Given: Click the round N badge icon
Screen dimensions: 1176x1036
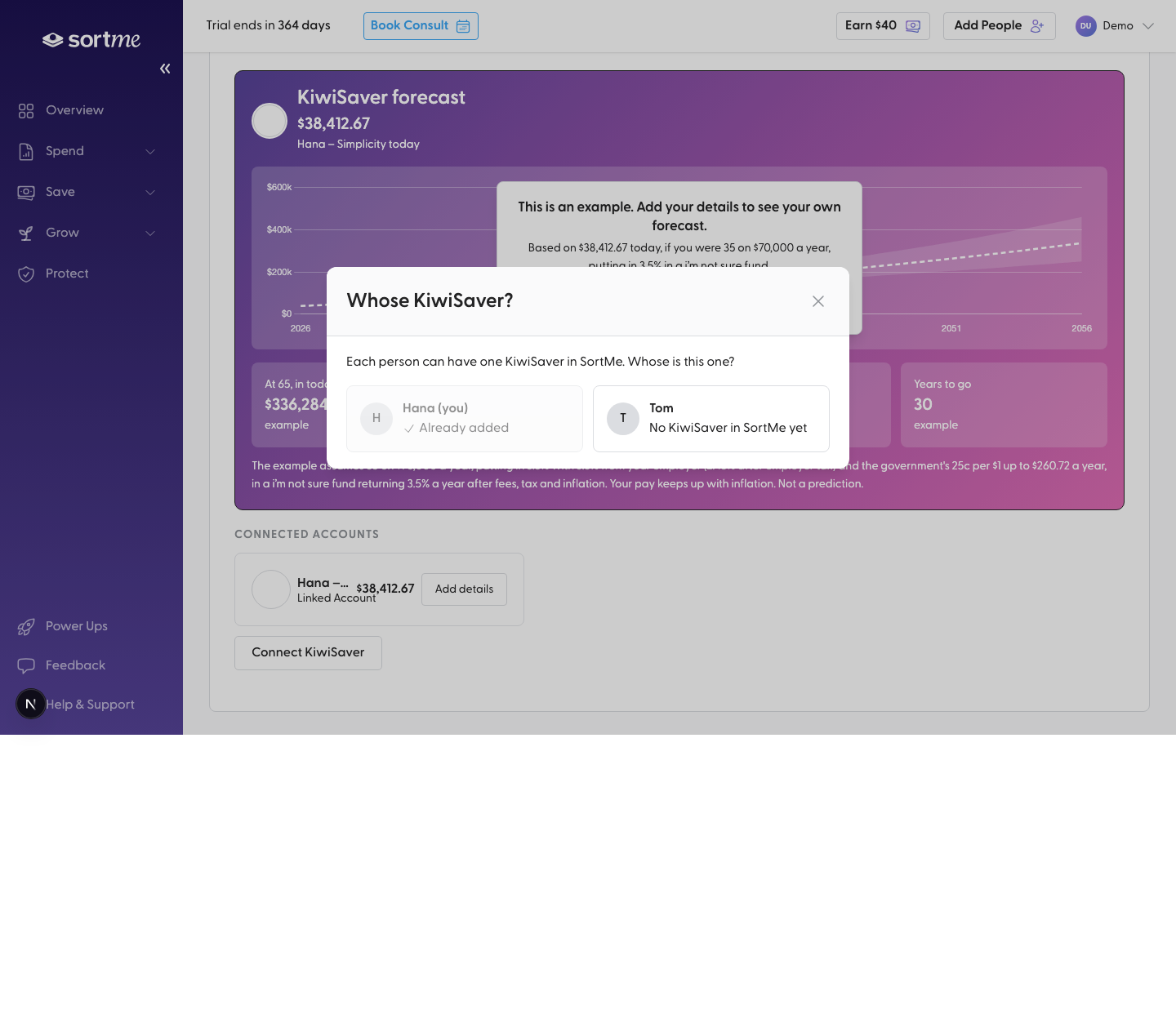Looking at the screenshot, I should [x=31, y=704].
